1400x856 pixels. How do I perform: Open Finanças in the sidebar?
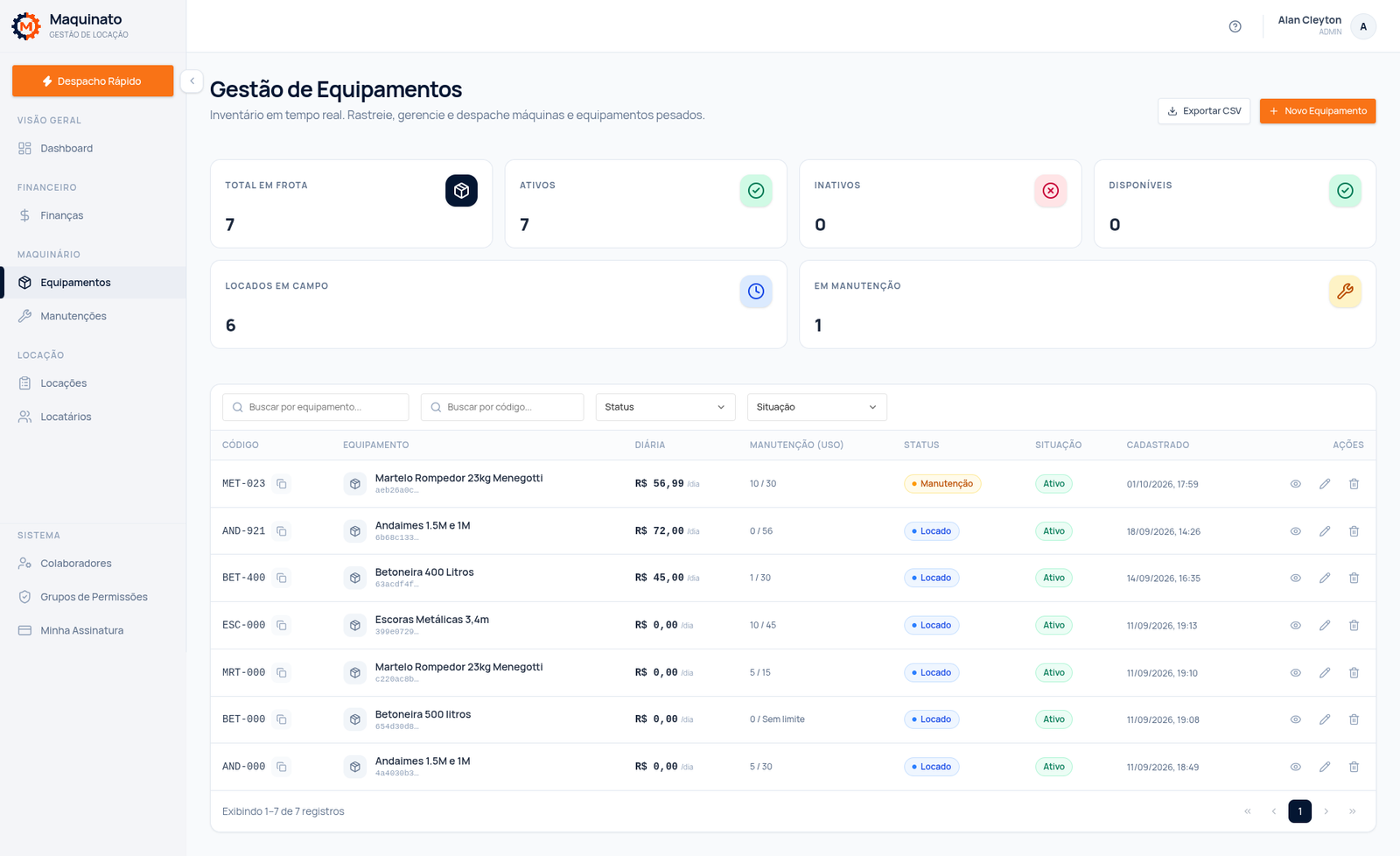(93, 215)
